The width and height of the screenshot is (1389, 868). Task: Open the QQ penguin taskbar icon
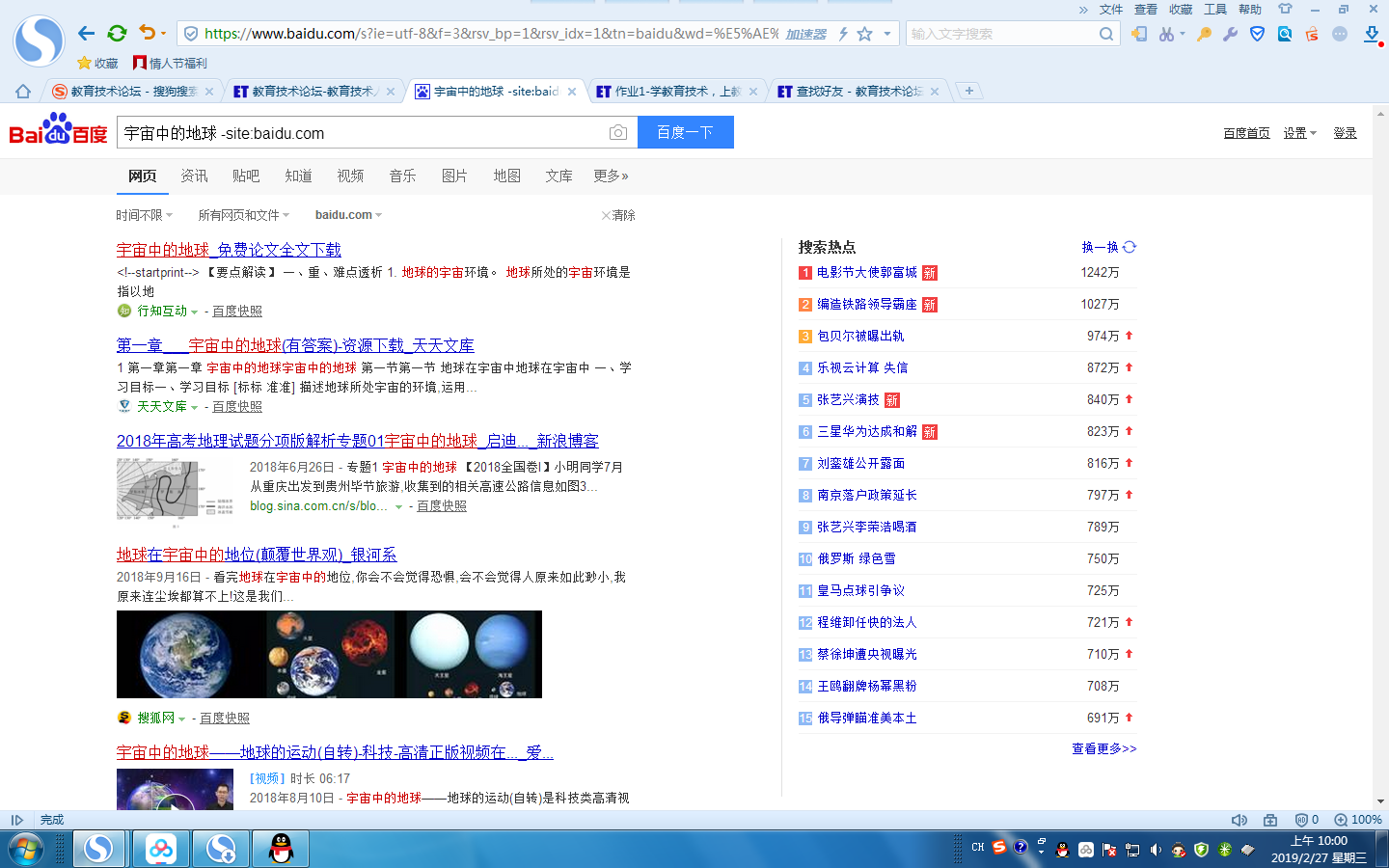tap(281, 849)
